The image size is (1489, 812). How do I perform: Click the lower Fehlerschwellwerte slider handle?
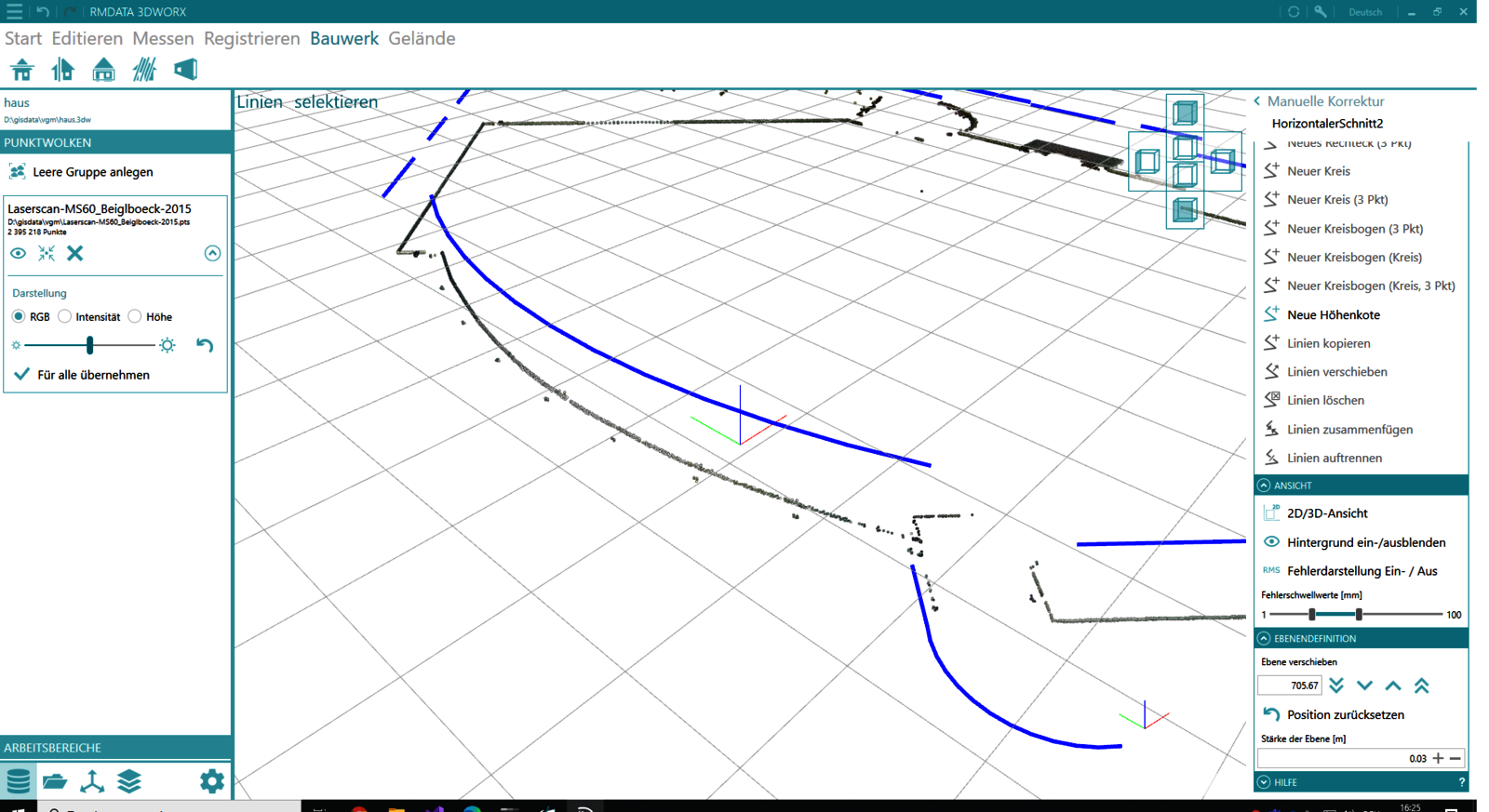click(1312, 615)
